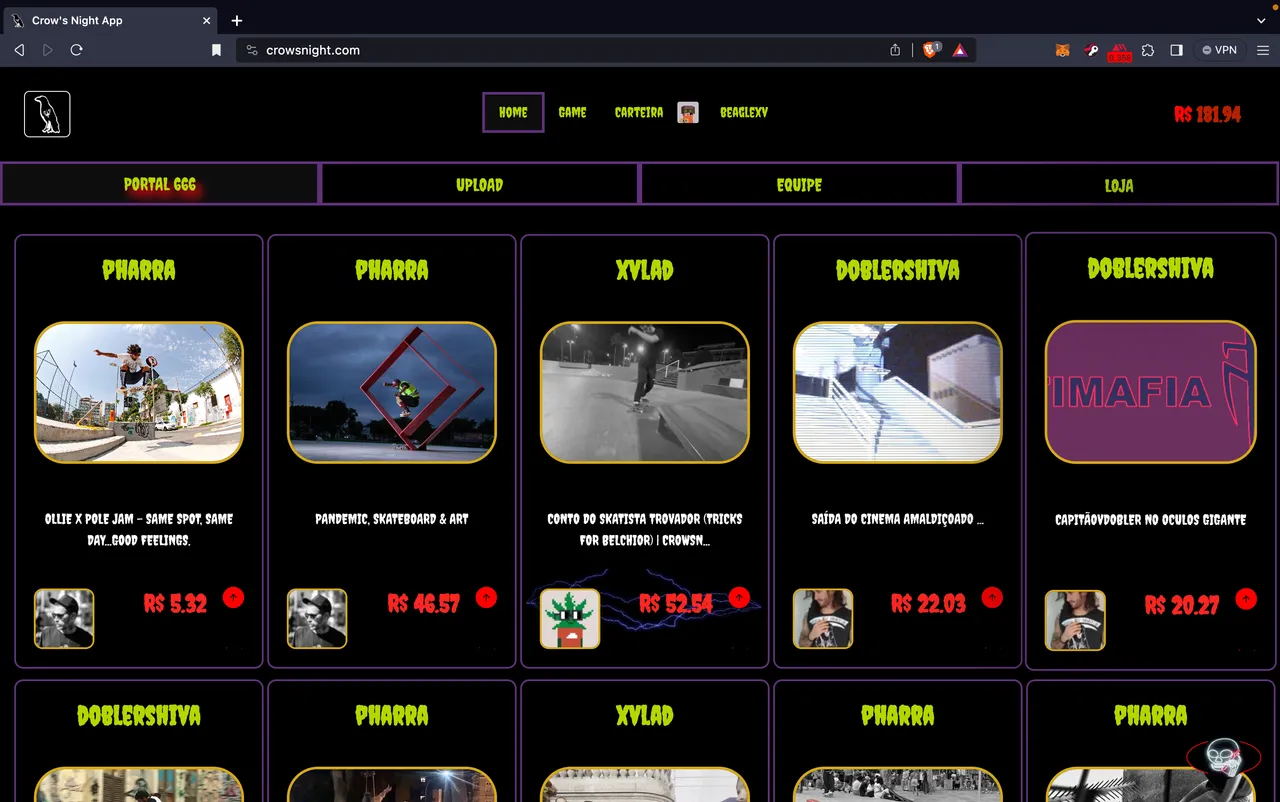
Task: Go back with browser back arrow
Action: [19, 50]
